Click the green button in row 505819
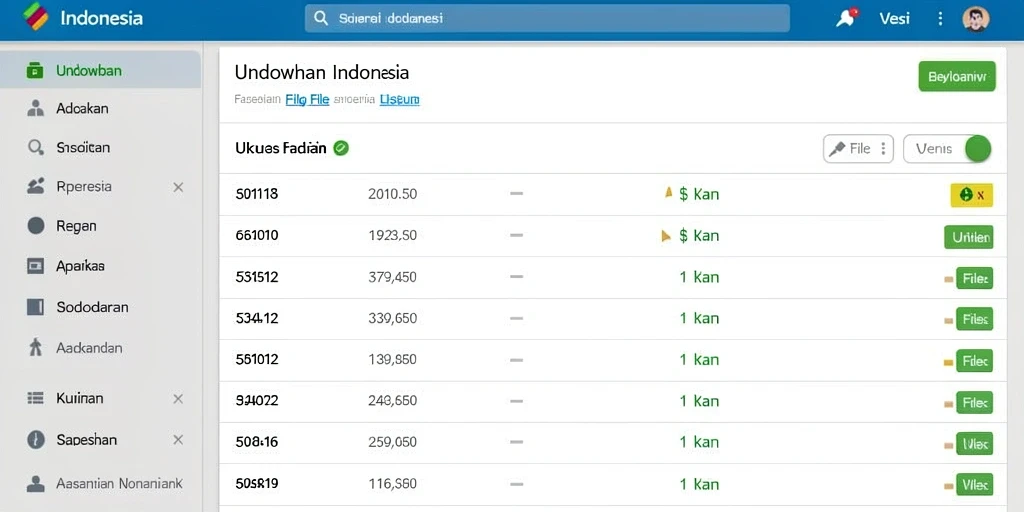 pyautogui.click(x=974, y=485)
